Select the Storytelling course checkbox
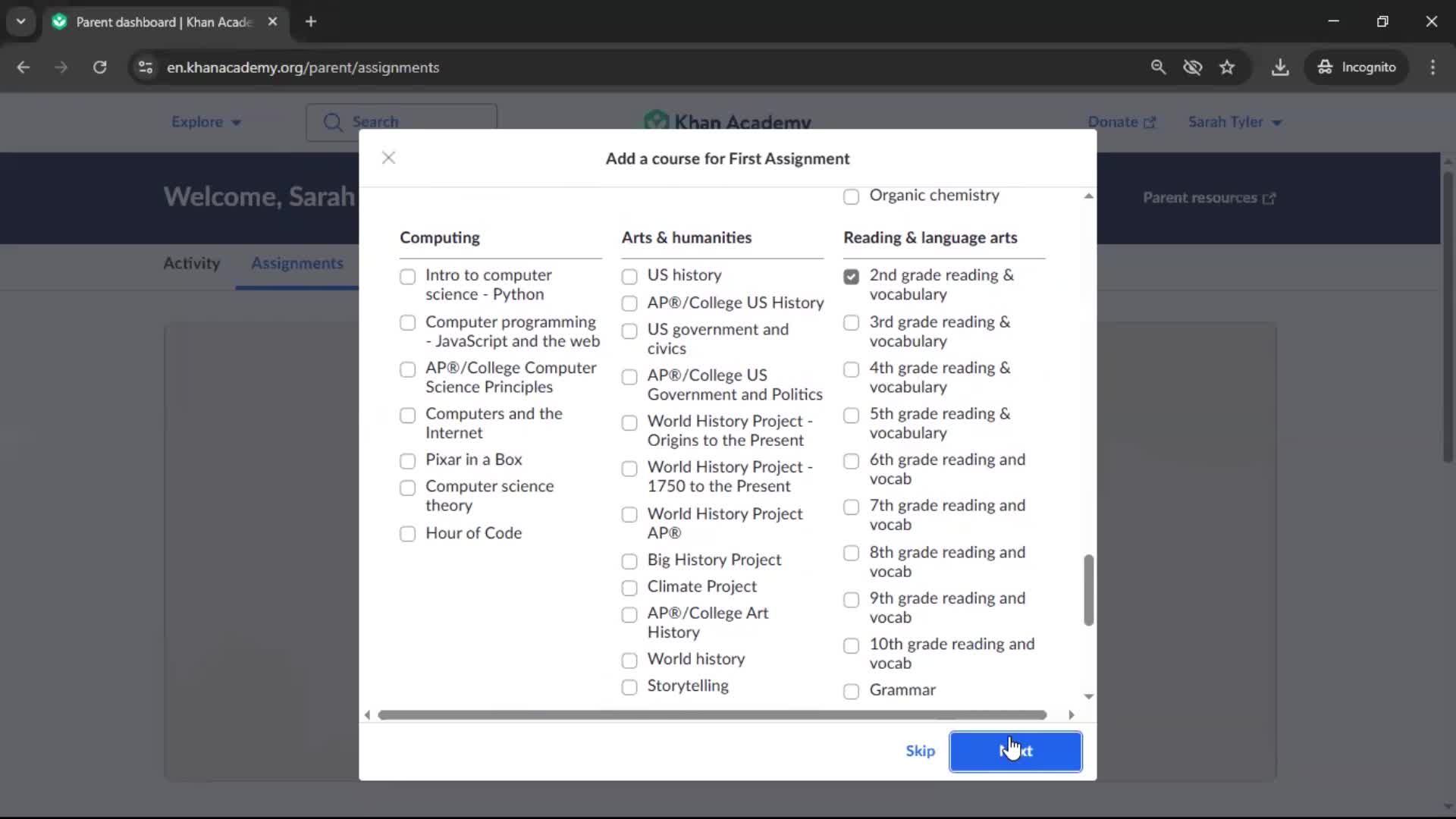This screenshot has height=819, width=1456. point(629,687)
